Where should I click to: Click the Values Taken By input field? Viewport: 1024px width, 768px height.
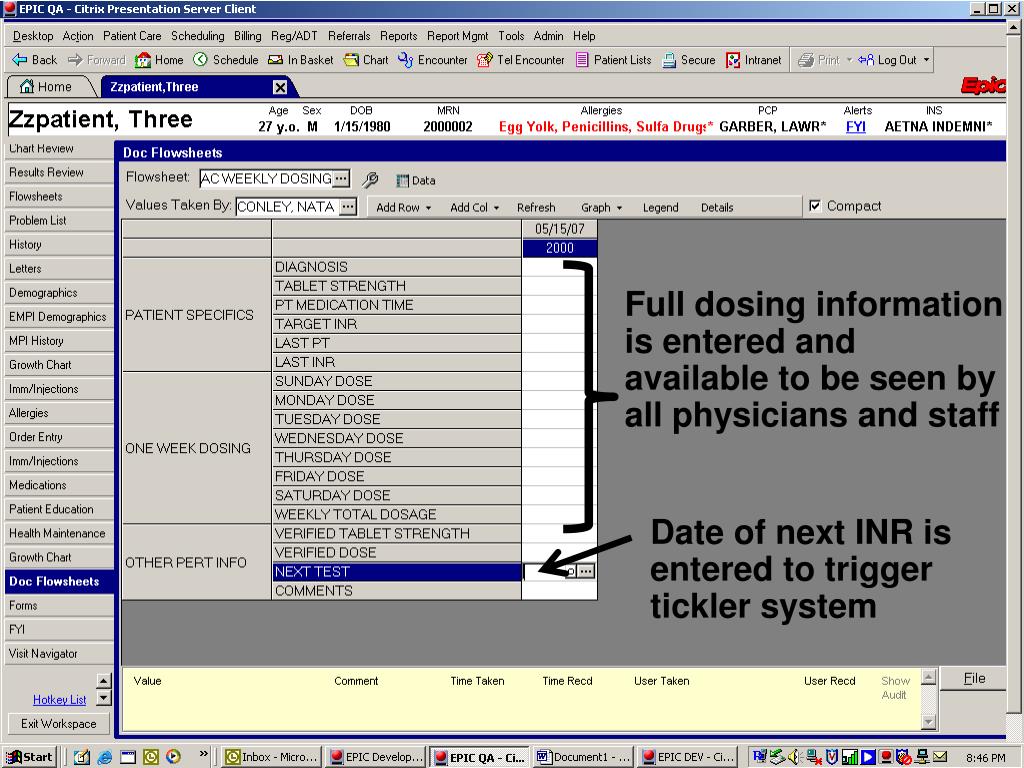click(288, 206)
